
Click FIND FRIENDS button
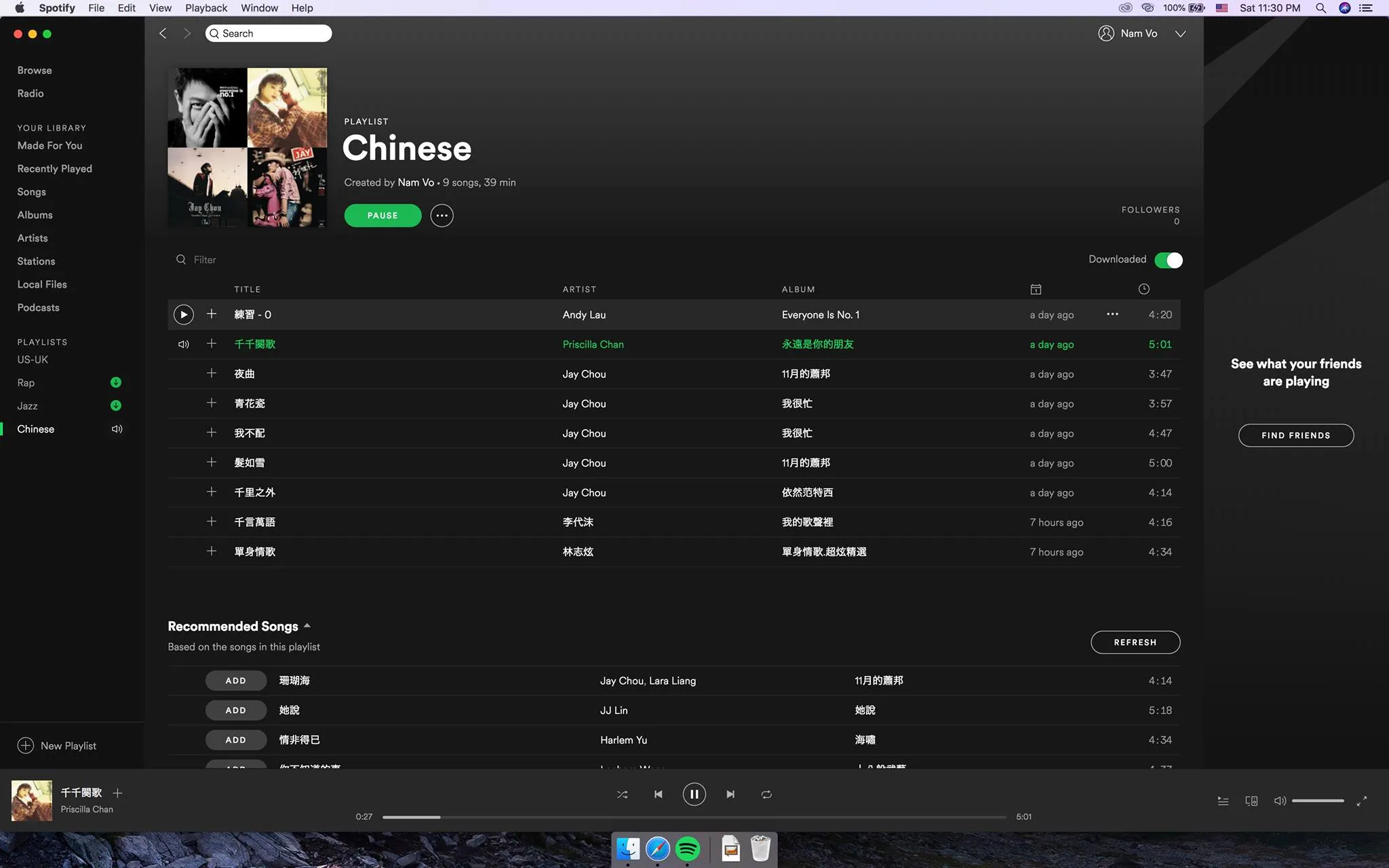coord(1295,435)
